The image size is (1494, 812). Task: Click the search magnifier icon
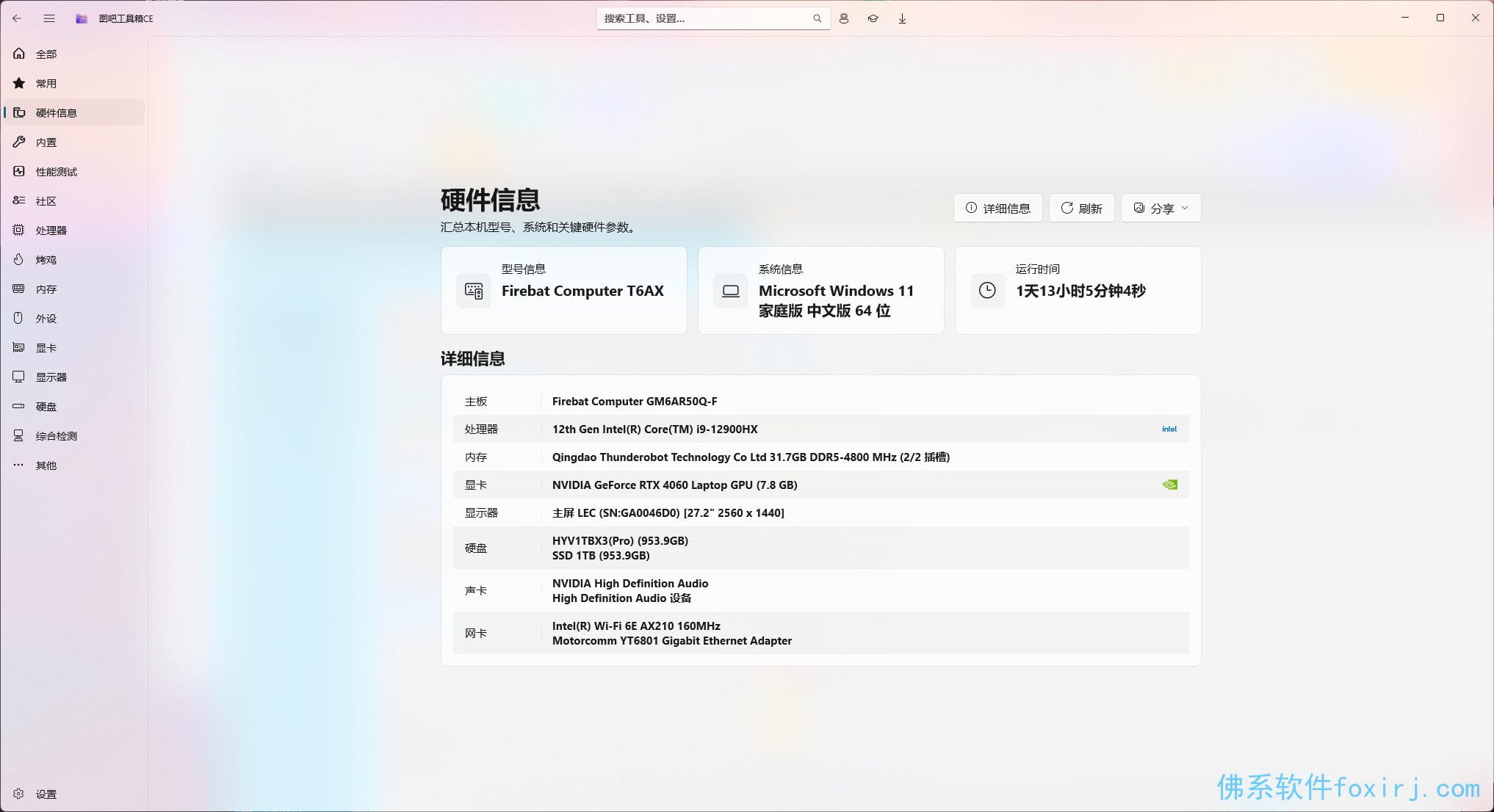pyautogui.click(x=817, y=18)
